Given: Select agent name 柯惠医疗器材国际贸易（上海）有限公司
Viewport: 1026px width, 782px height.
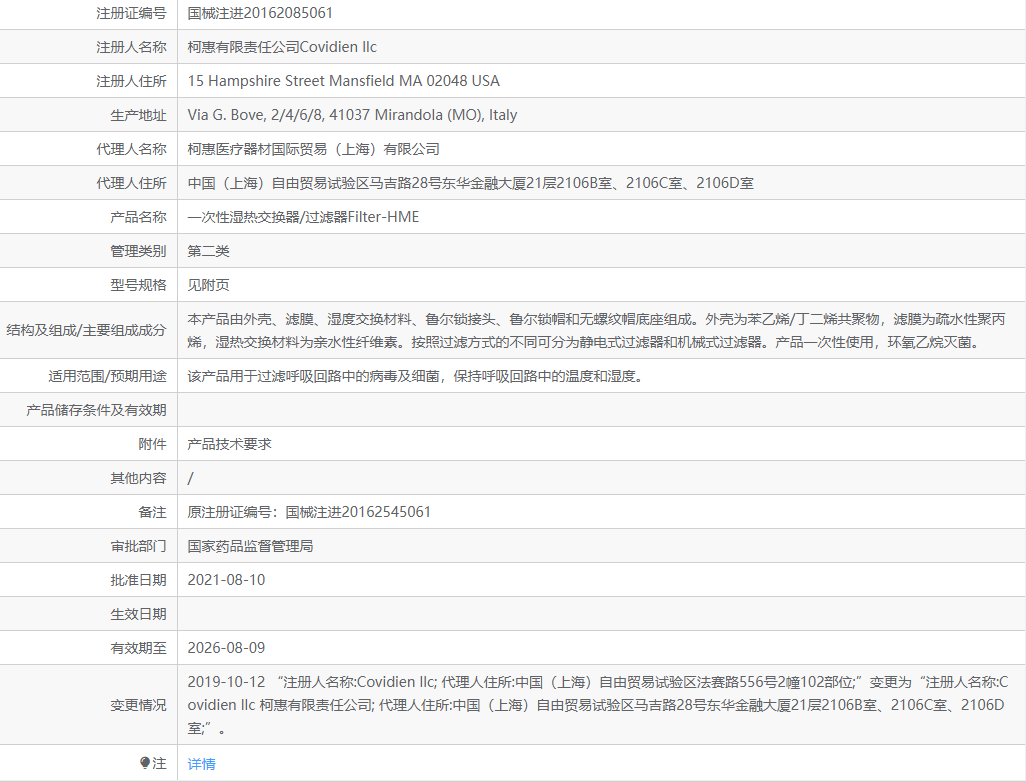Looking at the screenshot, I should coord(313,149).
